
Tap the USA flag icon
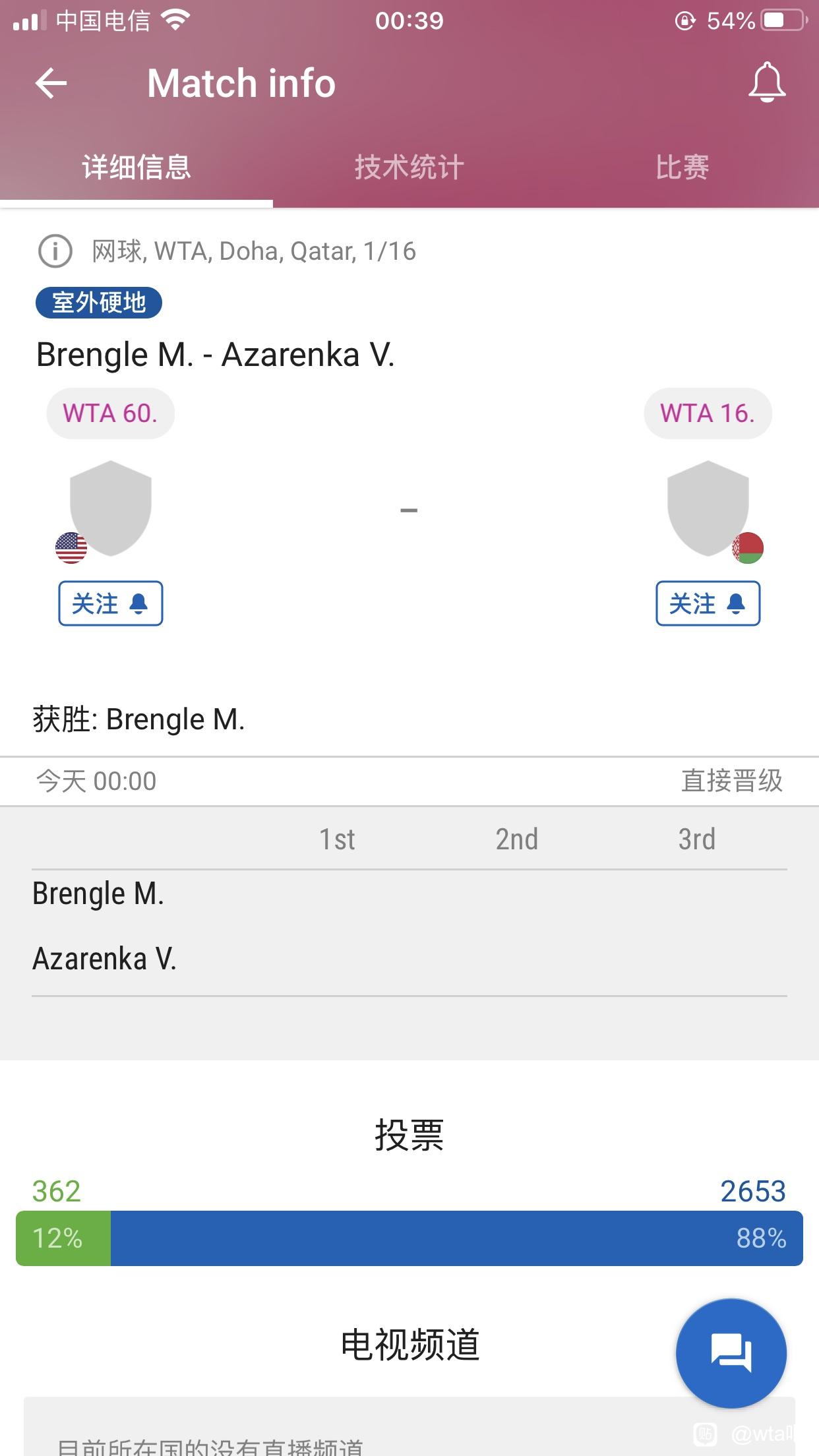pyautogui.click(x=71, y=548)
